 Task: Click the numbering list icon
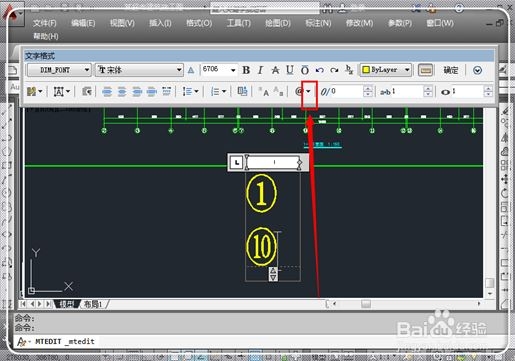pyautogui.click(x=218, y=91)
